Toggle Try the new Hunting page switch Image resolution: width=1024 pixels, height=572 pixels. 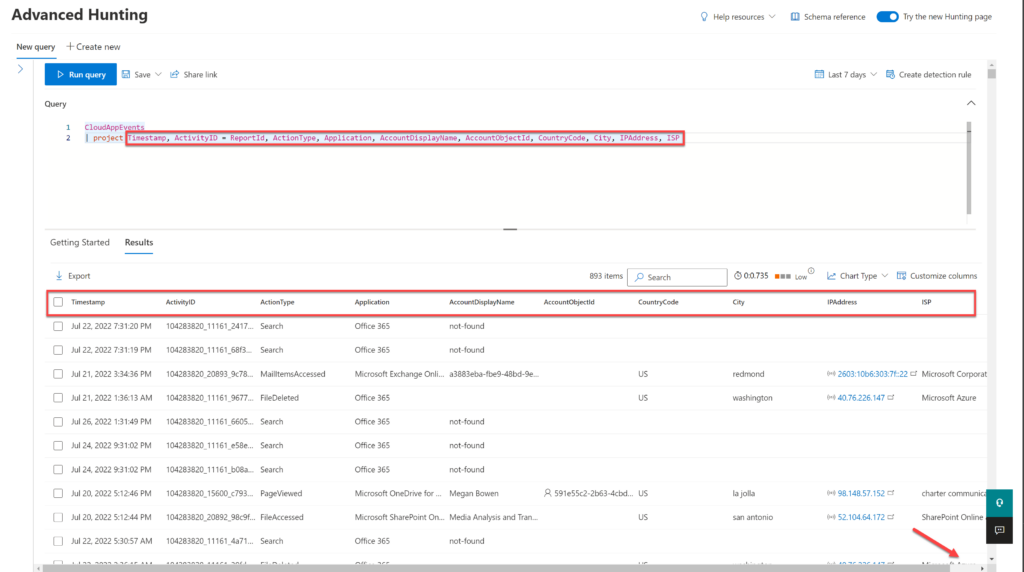[888, 17]
